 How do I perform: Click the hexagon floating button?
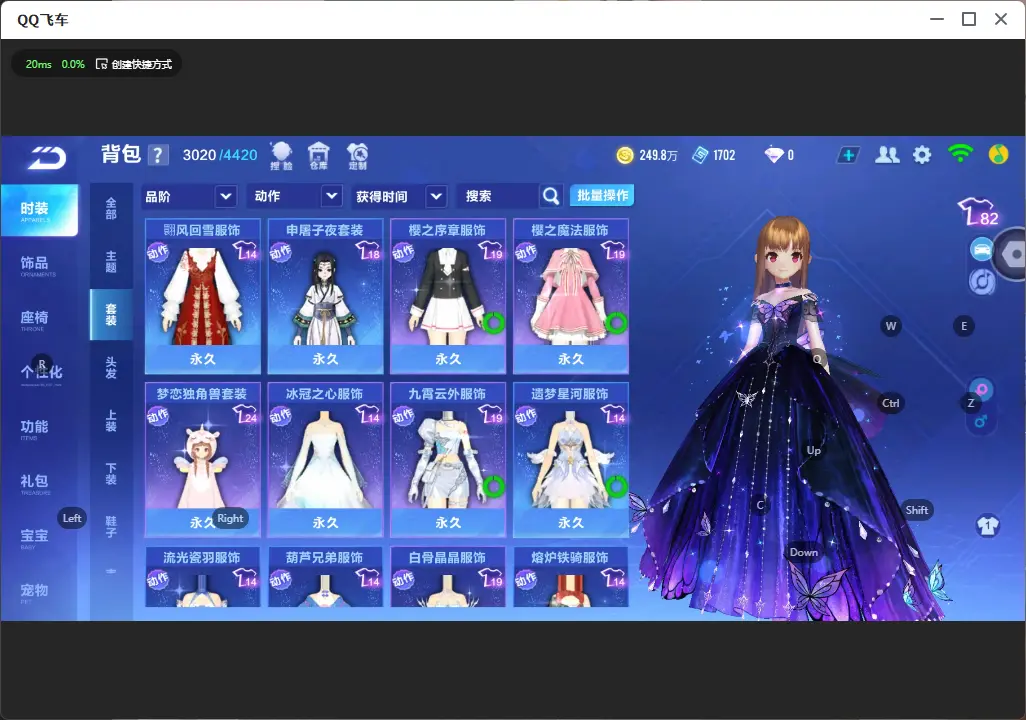point(1012,255)
